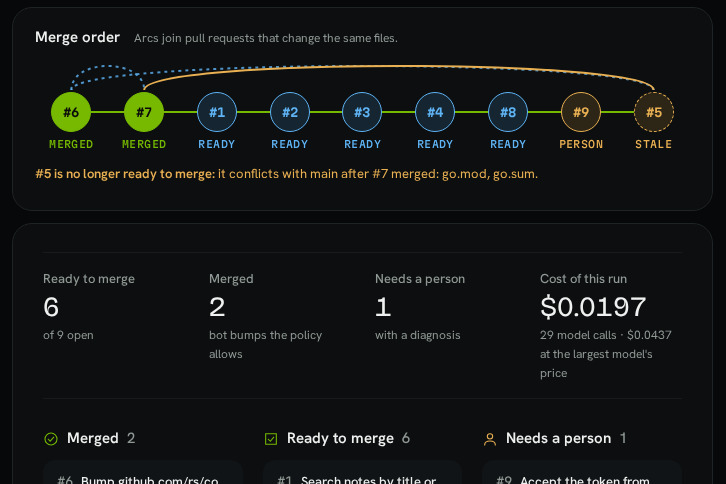Click the 'with a diagnosis' caption
This screenshot has height=484, width=726.
418,335
